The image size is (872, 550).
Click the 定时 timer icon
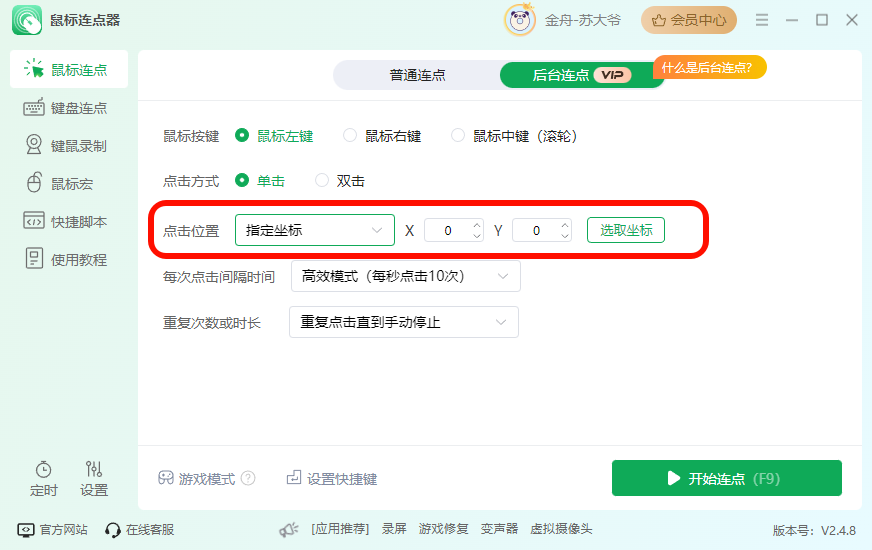pyautogui.click(x=43, y=470)
